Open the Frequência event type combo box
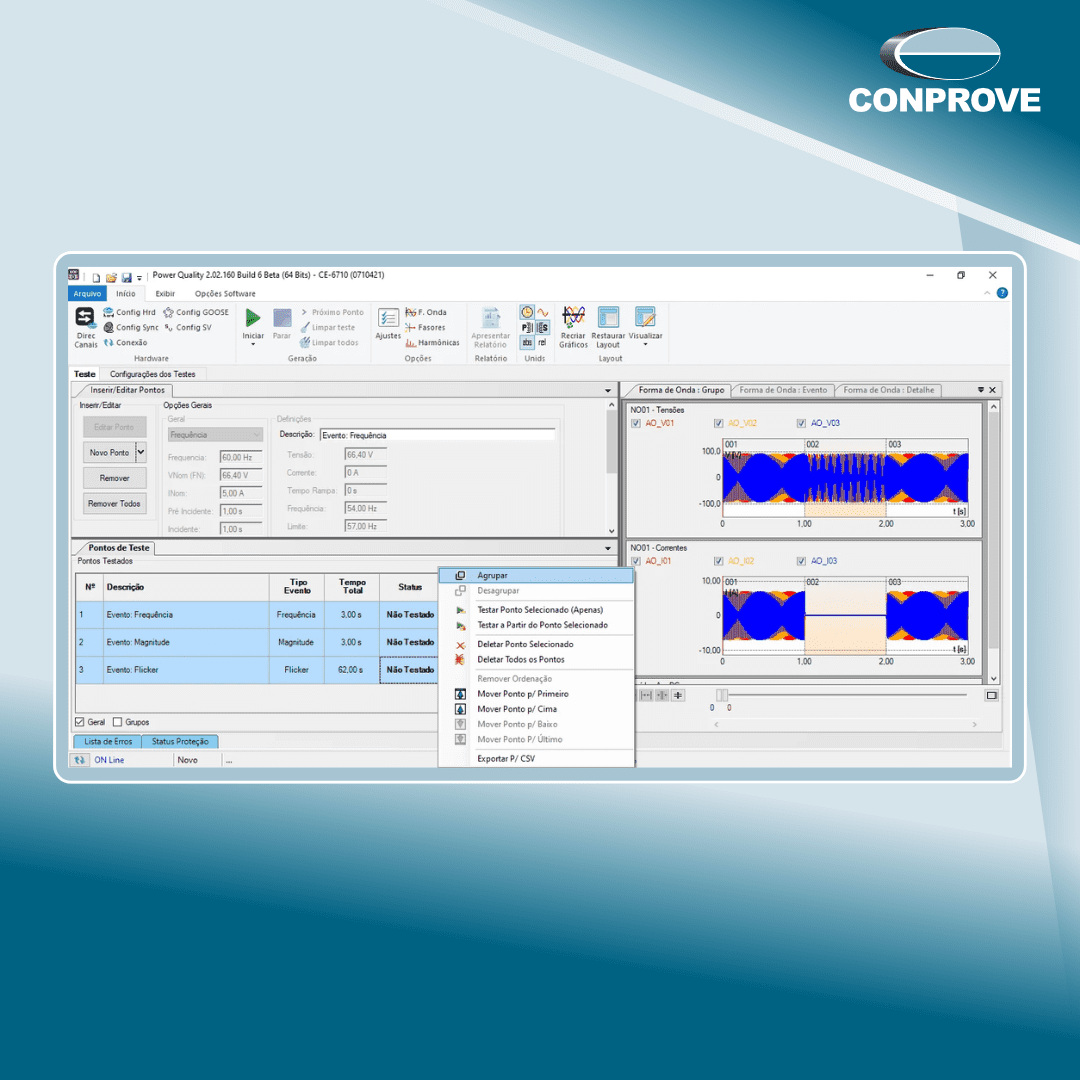 215,435
